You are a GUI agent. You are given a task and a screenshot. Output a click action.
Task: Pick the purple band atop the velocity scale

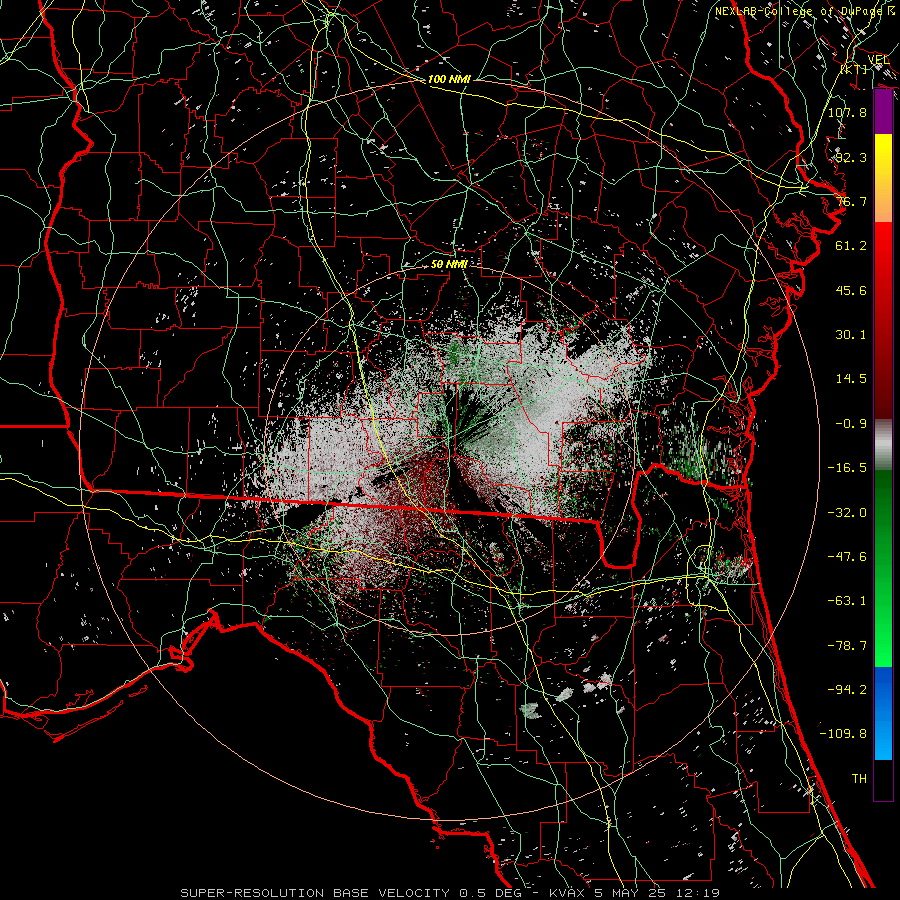click(x=883, y=112)
